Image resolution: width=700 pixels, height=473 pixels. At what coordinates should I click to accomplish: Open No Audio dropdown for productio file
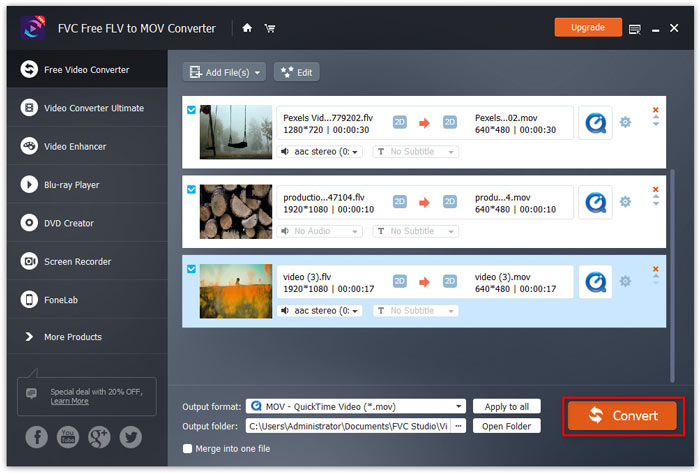click(320, 231)
